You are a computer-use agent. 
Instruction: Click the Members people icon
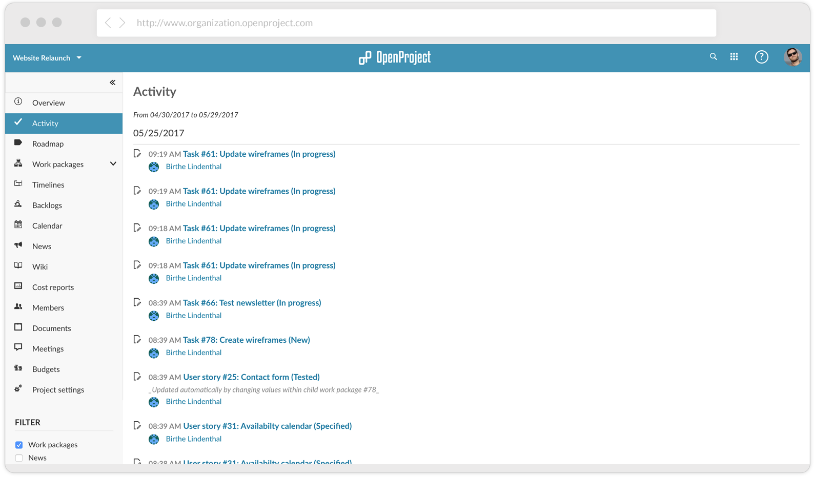(x=18, y=307)
